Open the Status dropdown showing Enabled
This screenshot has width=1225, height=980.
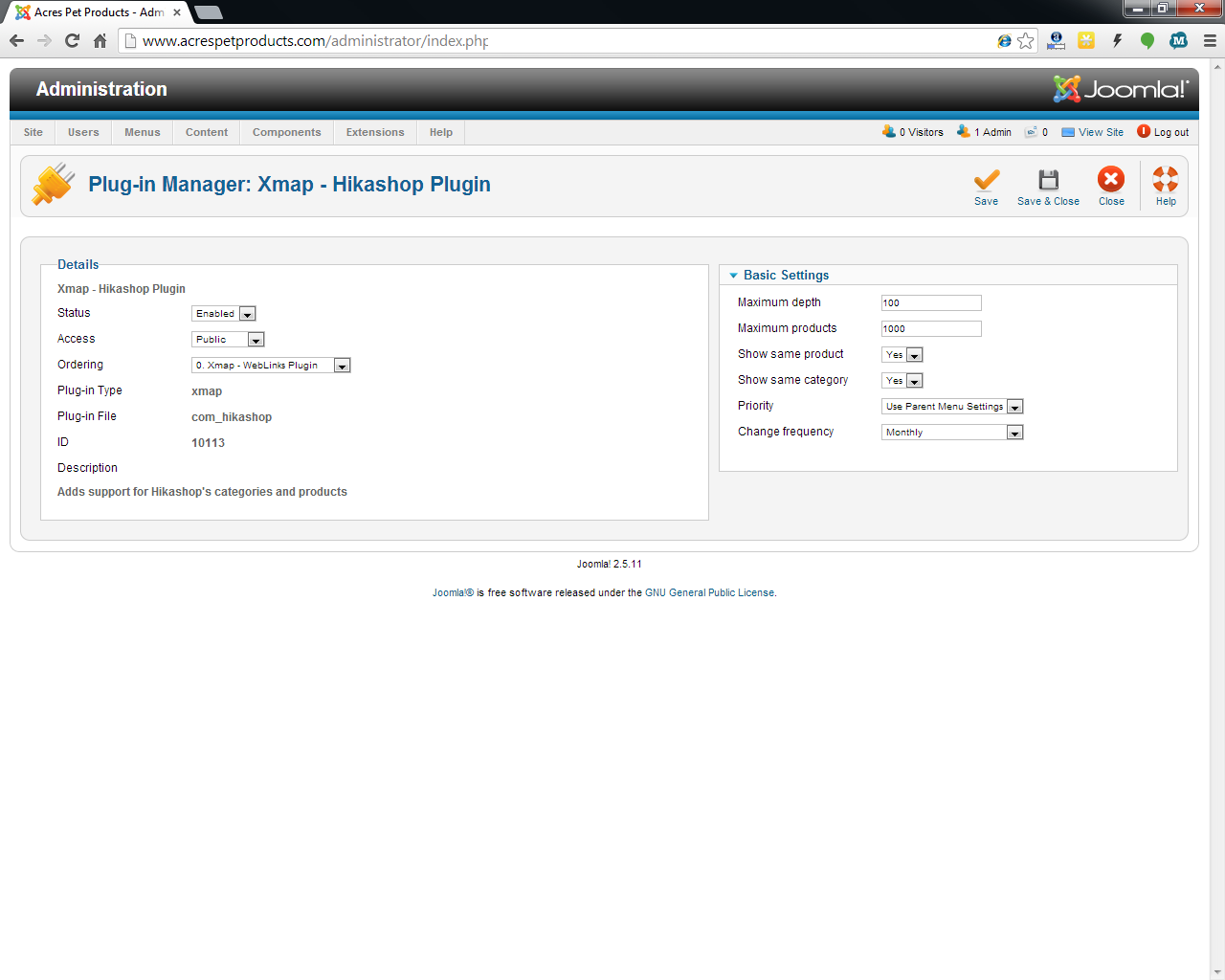coord(223,314)
